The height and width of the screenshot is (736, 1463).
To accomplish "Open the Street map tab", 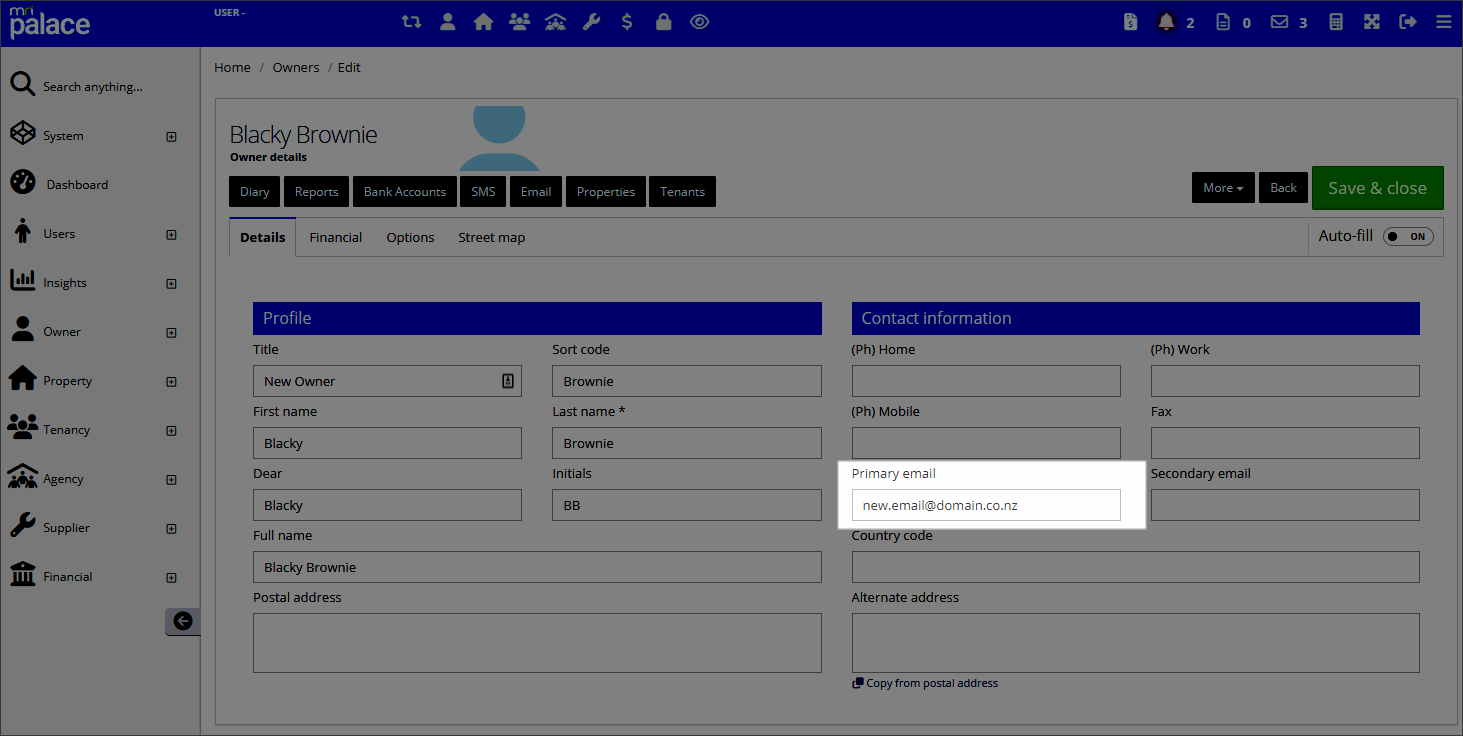I will [492, 237].
